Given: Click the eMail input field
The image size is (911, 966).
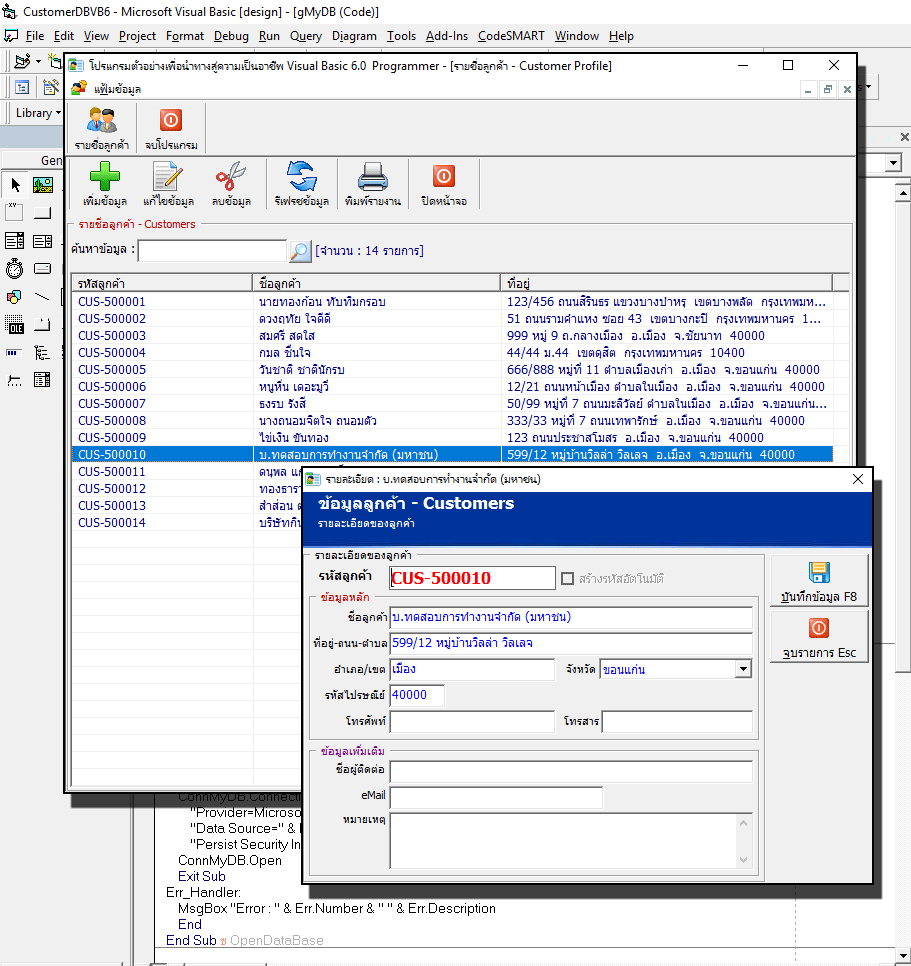Looking at the screenshot, I should (x=496, y=797).
